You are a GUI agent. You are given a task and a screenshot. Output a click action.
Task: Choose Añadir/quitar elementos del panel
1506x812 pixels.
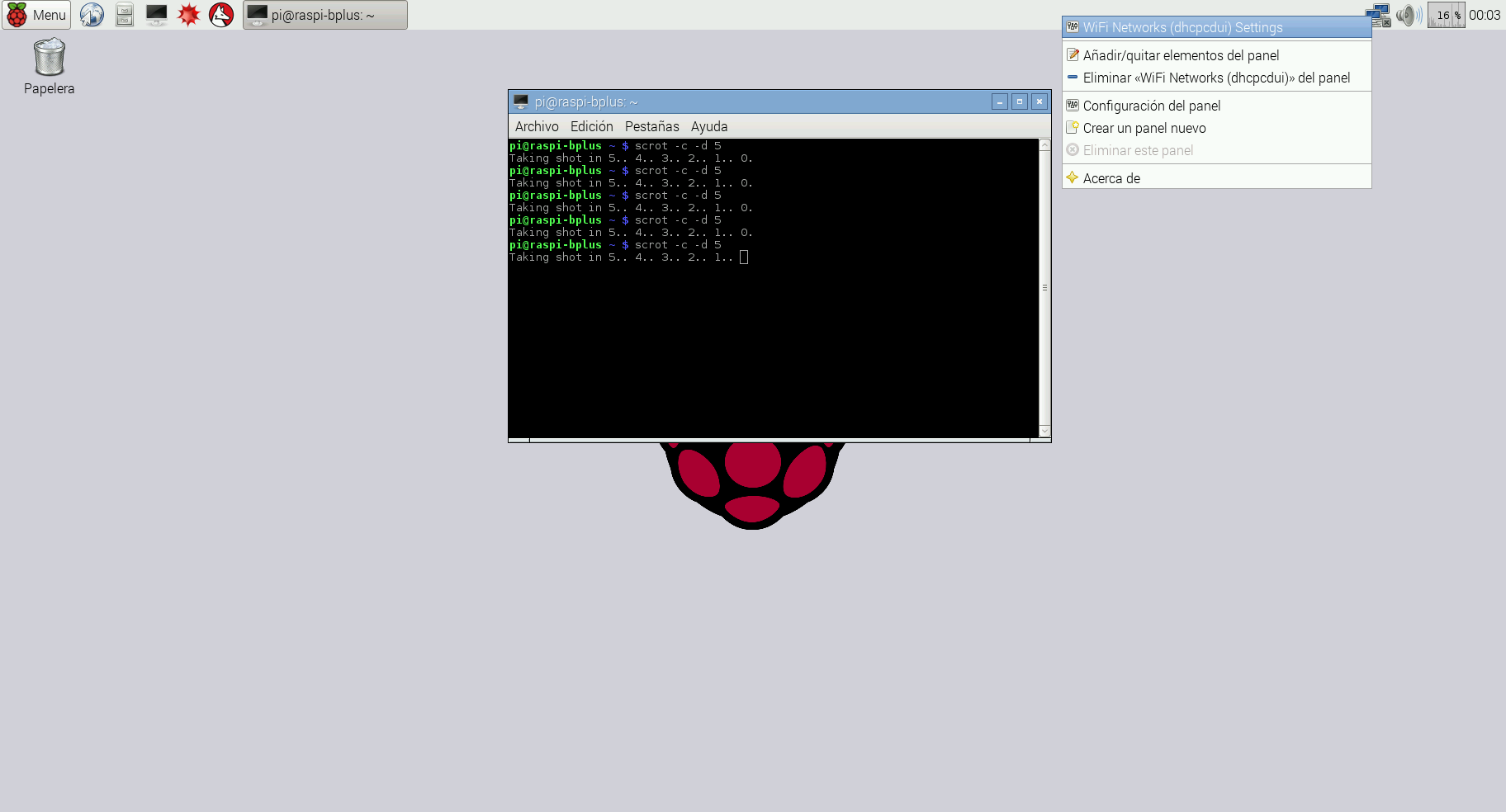1181,55
